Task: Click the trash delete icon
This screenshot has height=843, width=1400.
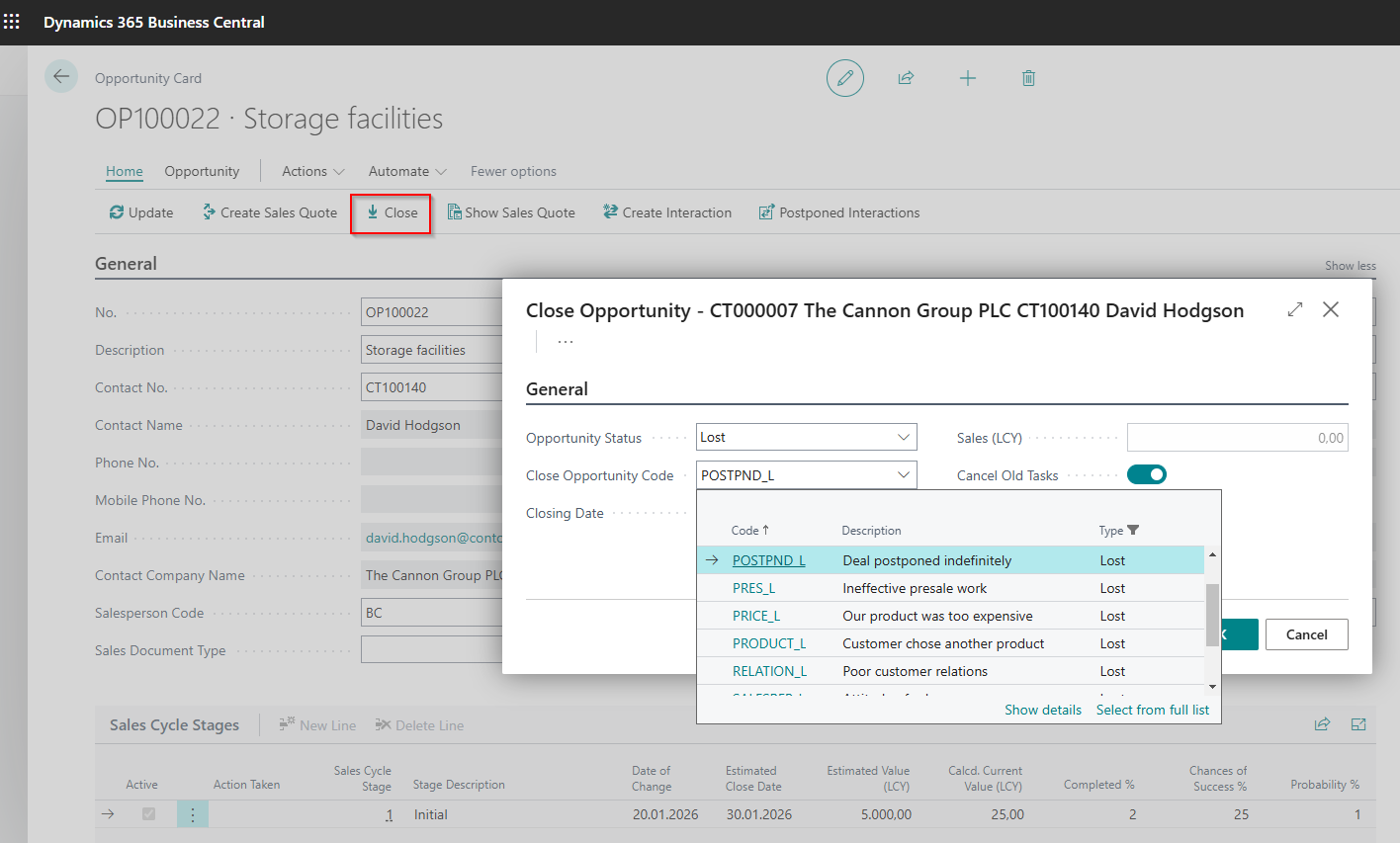Action: point(1028,78)
